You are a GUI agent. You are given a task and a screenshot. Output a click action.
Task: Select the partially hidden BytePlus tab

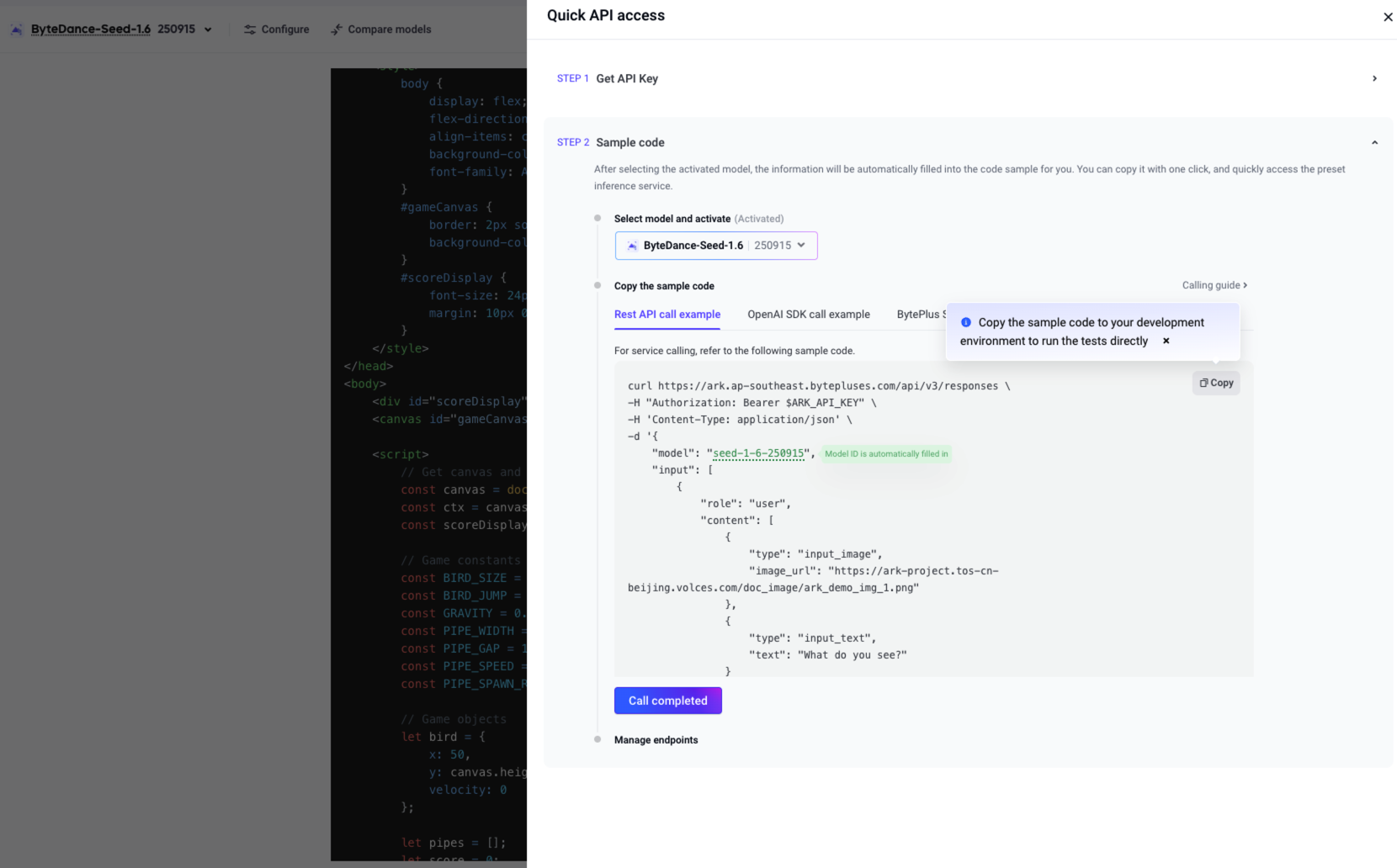pyautogui.click(x=921, y=315)
